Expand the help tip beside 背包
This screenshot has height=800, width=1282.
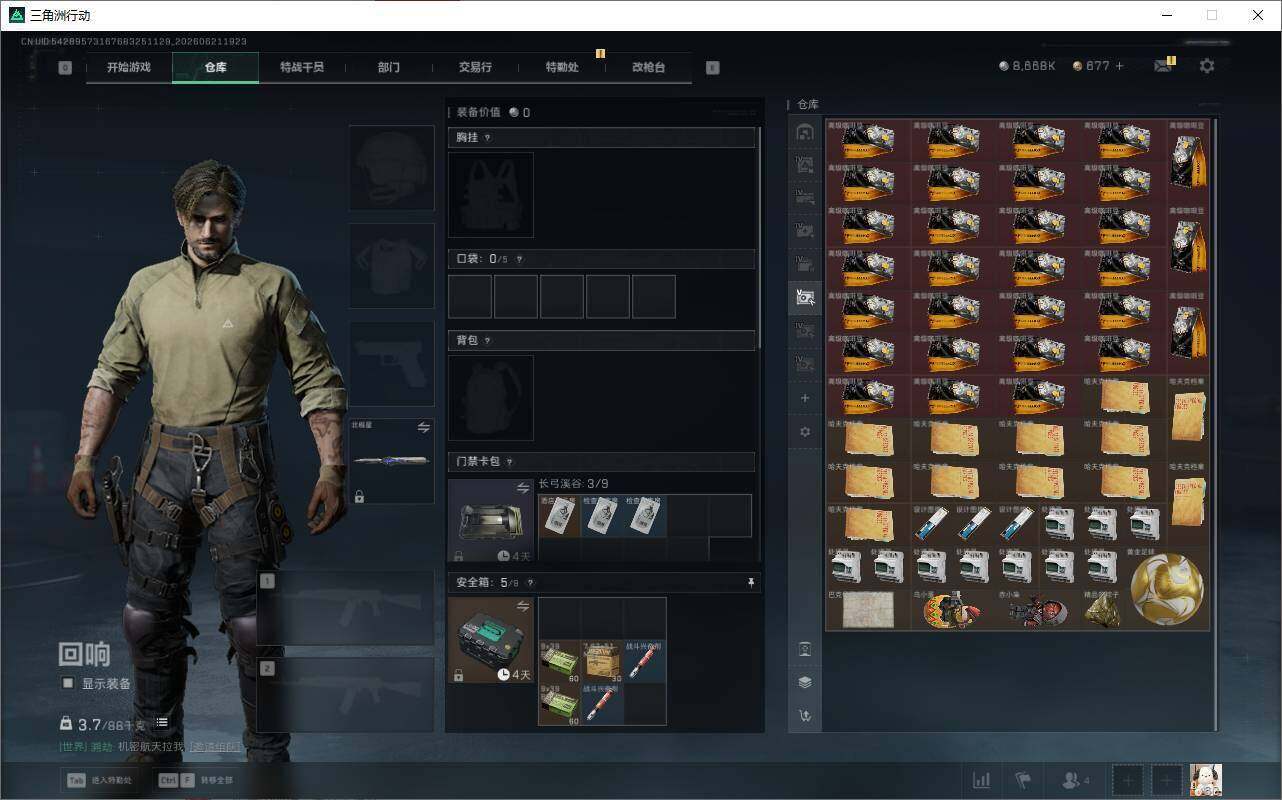pyautogui.click(x=488, y=341)
